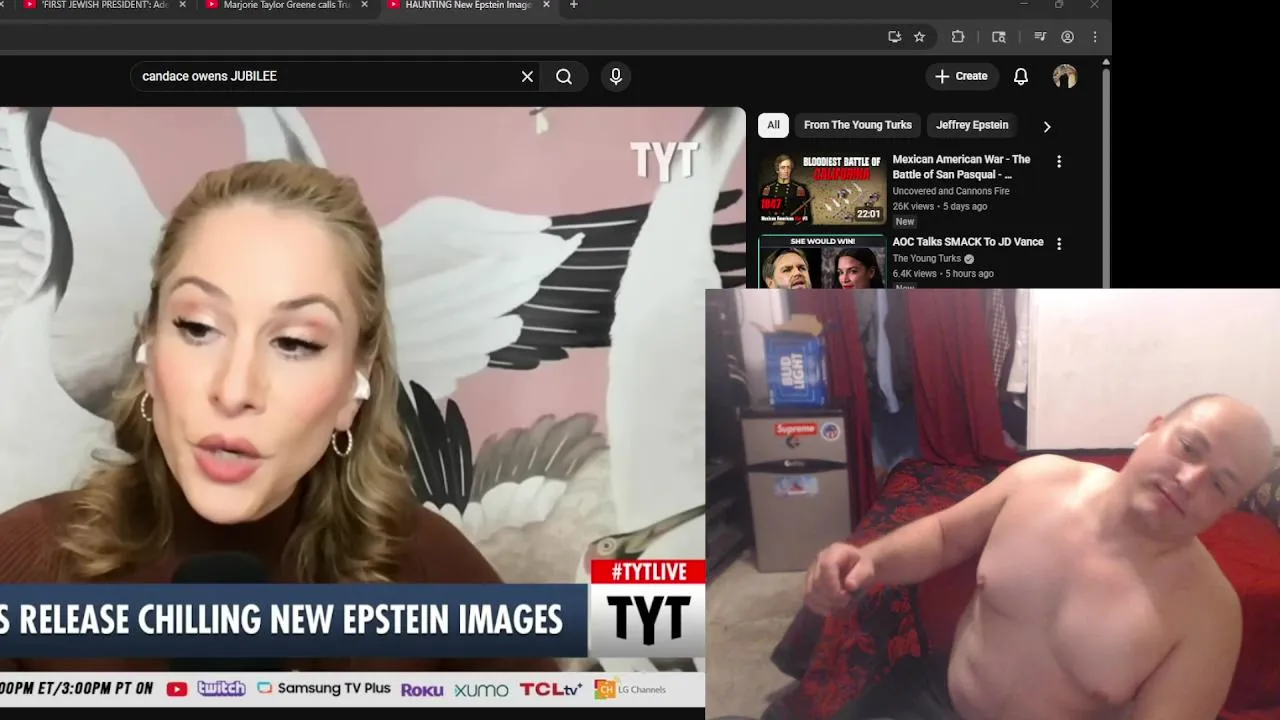The image size is (1280, 720).
Task: Clear the YouTube search box text
Action: click(527, 77)
